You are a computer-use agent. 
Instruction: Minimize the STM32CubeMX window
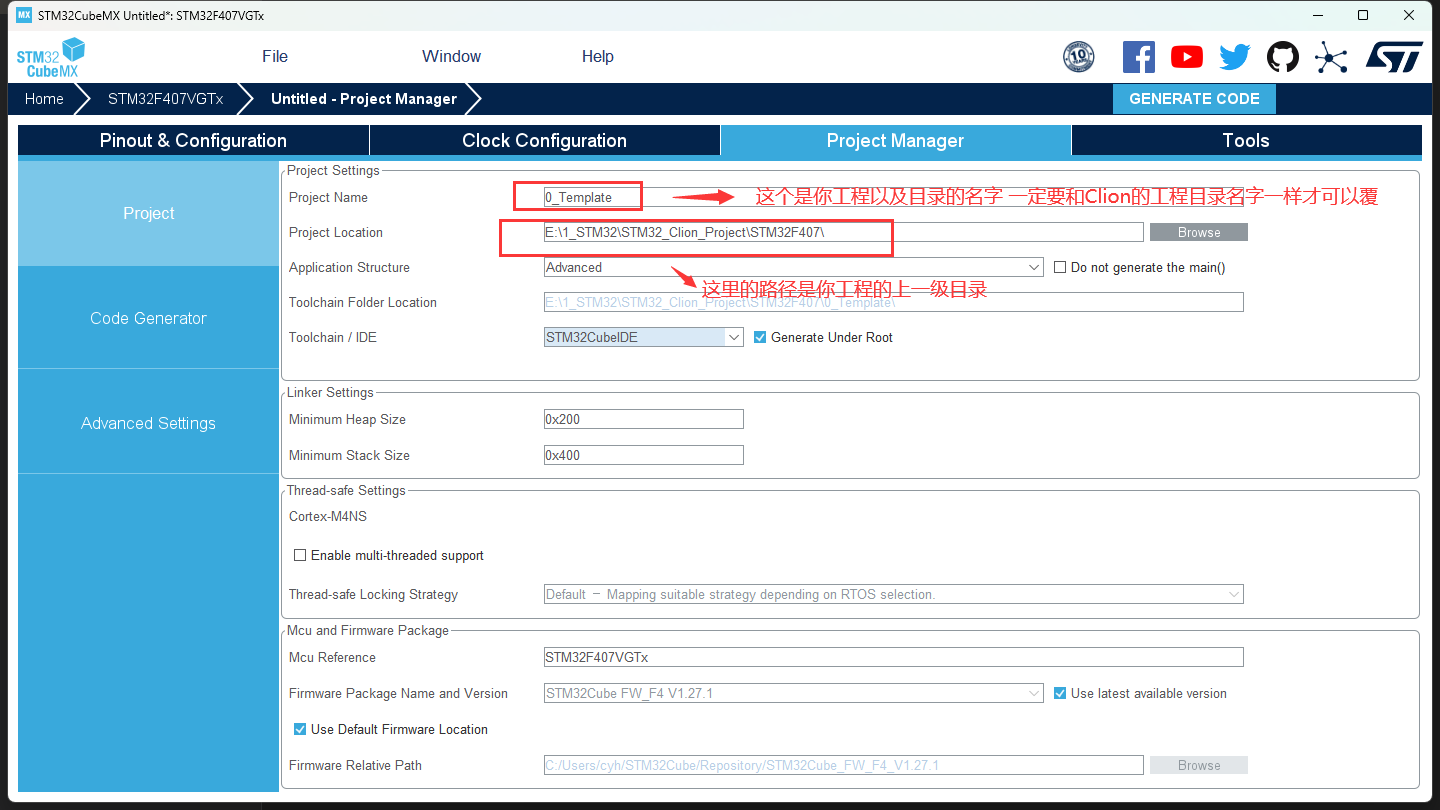click(1317, 15)
